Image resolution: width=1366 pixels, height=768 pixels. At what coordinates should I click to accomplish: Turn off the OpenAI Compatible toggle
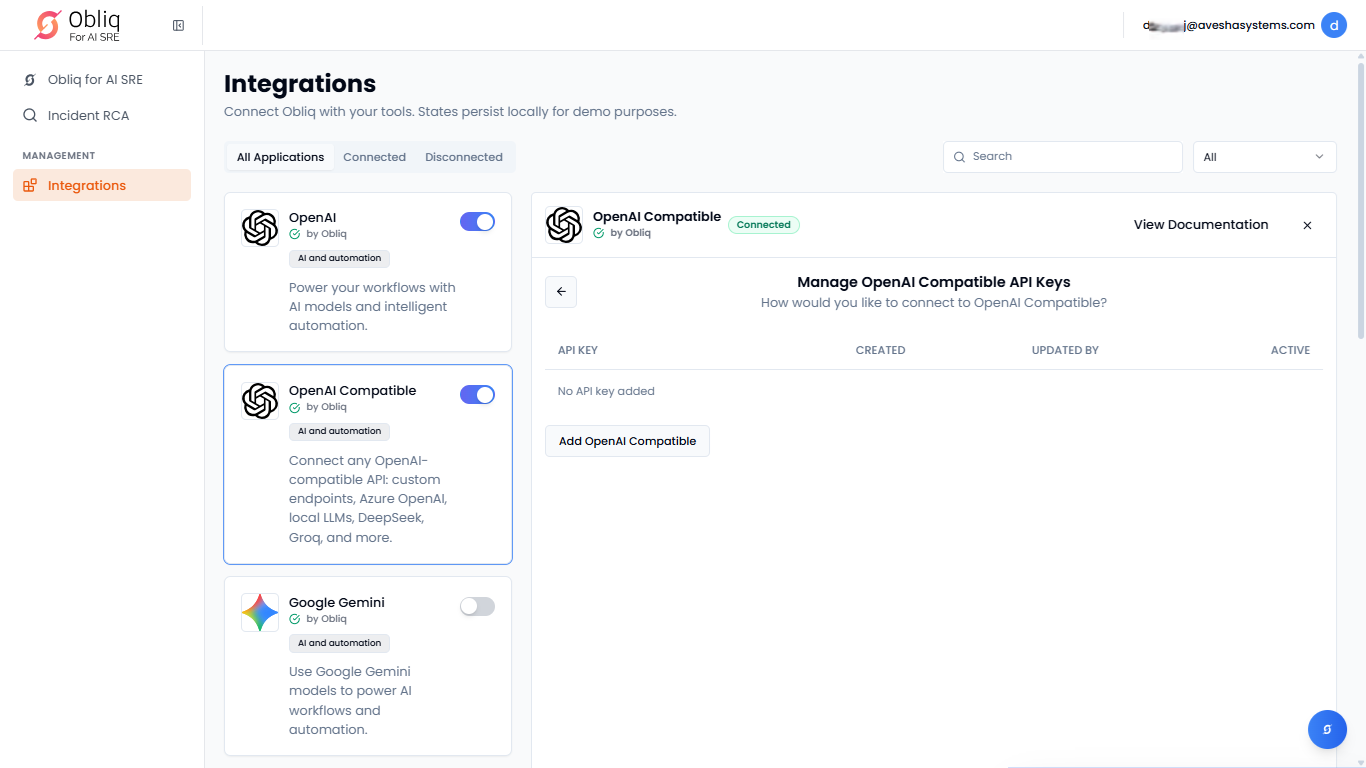pyautogui.click(x=477, y=395)
